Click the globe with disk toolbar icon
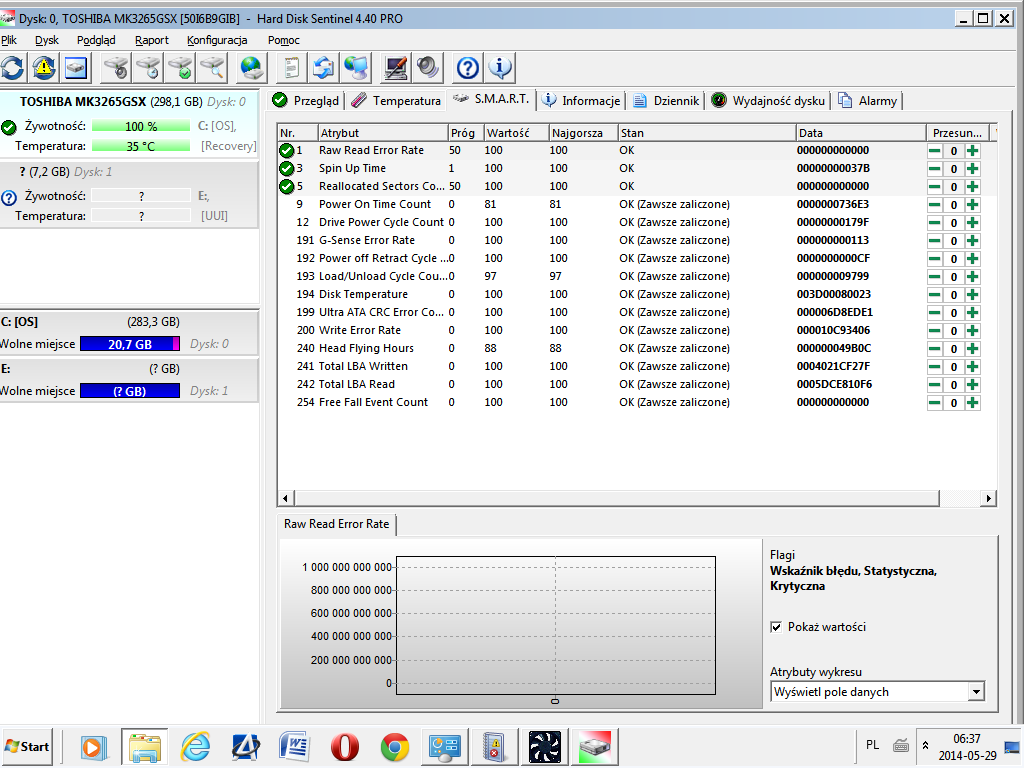The image size is (1024, 768). tap(251, 68)
